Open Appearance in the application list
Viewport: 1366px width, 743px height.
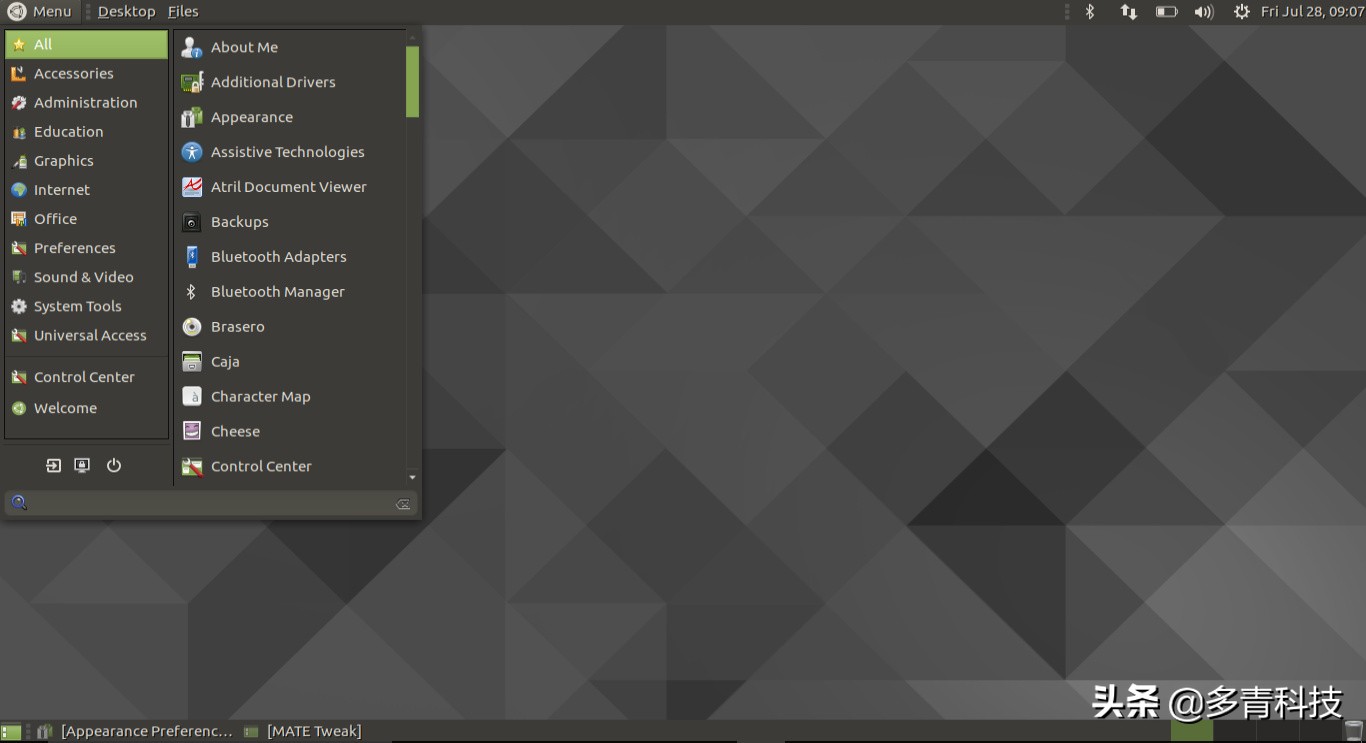(x=290, y=117)
